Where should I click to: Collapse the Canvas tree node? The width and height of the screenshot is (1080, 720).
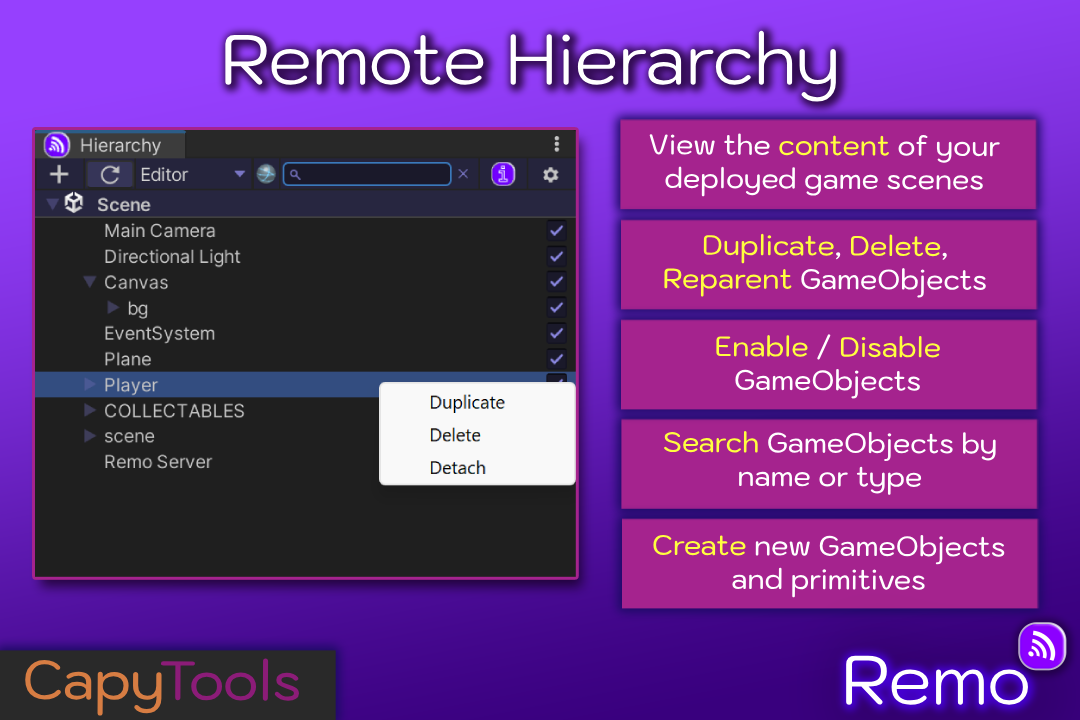click(89, 282)
